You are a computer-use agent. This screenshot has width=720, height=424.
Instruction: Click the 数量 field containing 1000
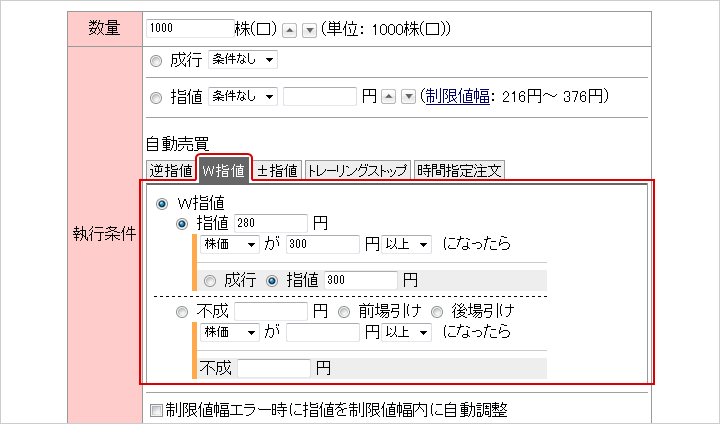[x=190, y=28]
